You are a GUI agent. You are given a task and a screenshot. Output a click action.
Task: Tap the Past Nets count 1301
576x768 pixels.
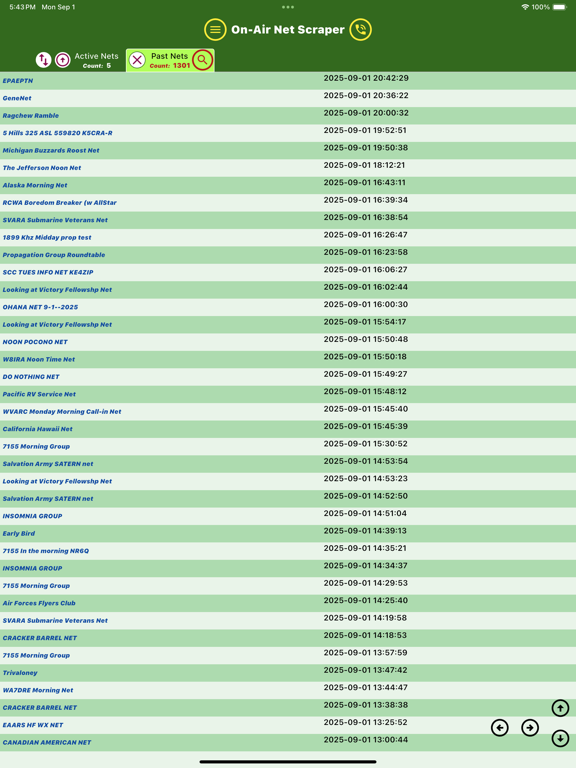tap(170, 66)
